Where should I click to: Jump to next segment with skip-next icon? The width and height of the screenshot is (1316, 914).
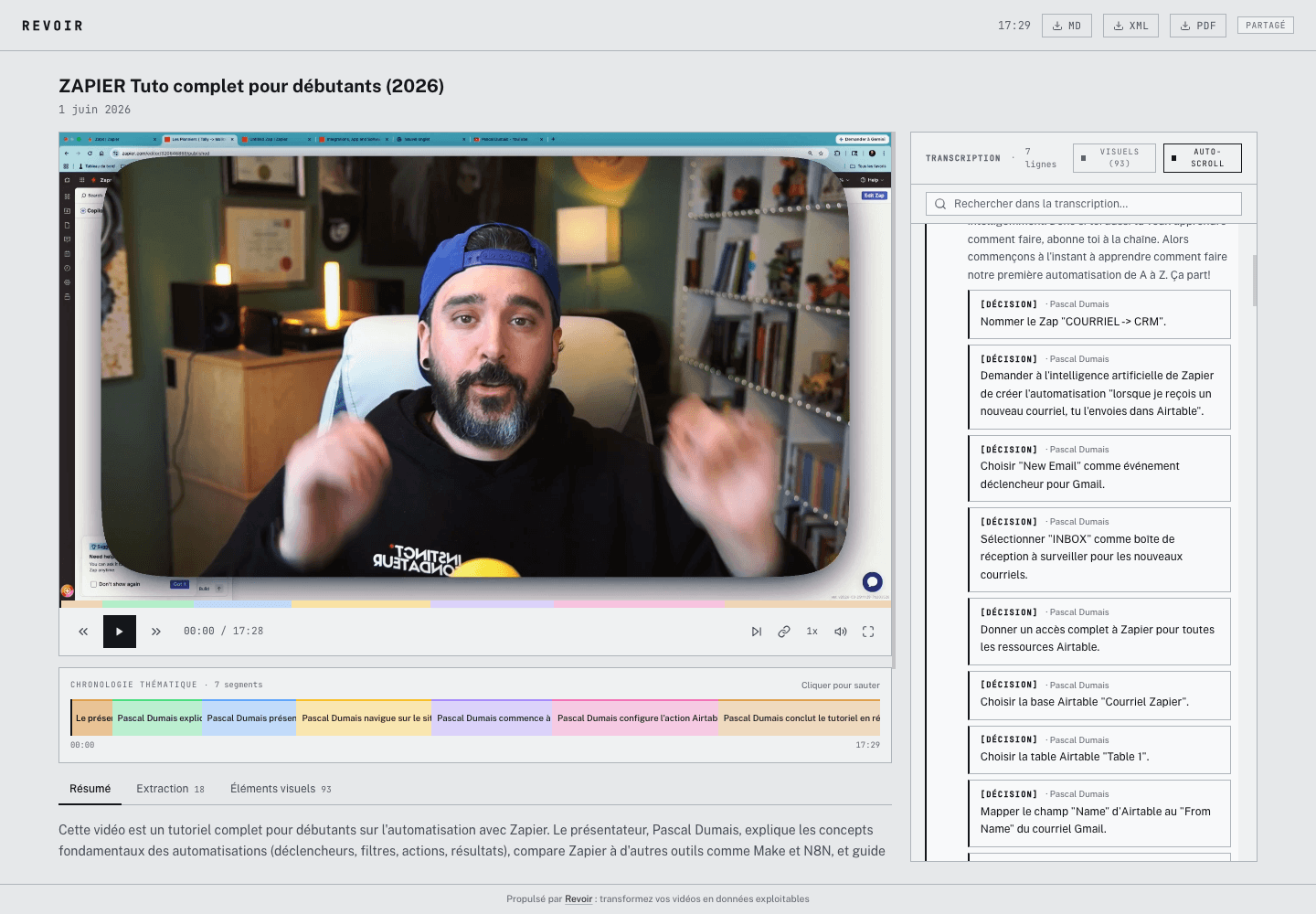click(757, 632)
